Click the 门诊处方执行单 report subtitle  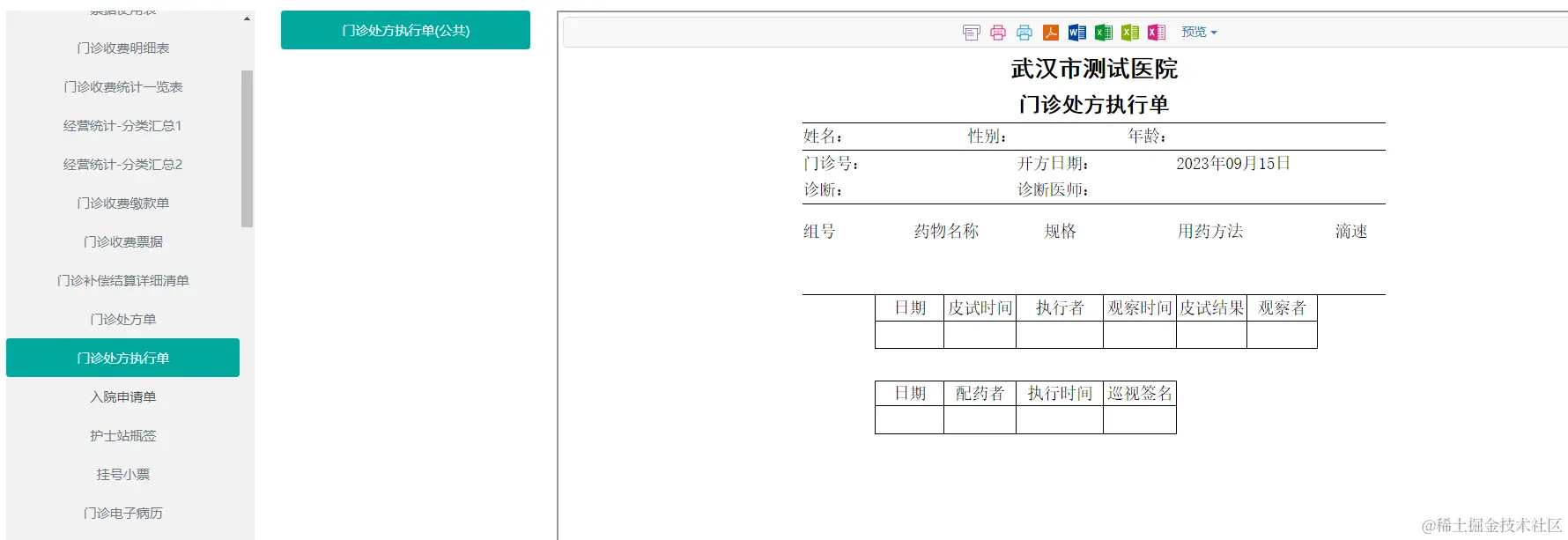coord(1094,105)
